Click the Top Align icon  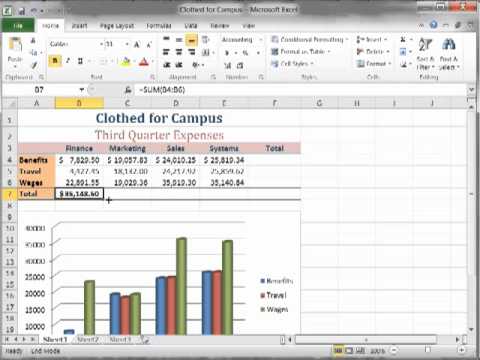166,40
